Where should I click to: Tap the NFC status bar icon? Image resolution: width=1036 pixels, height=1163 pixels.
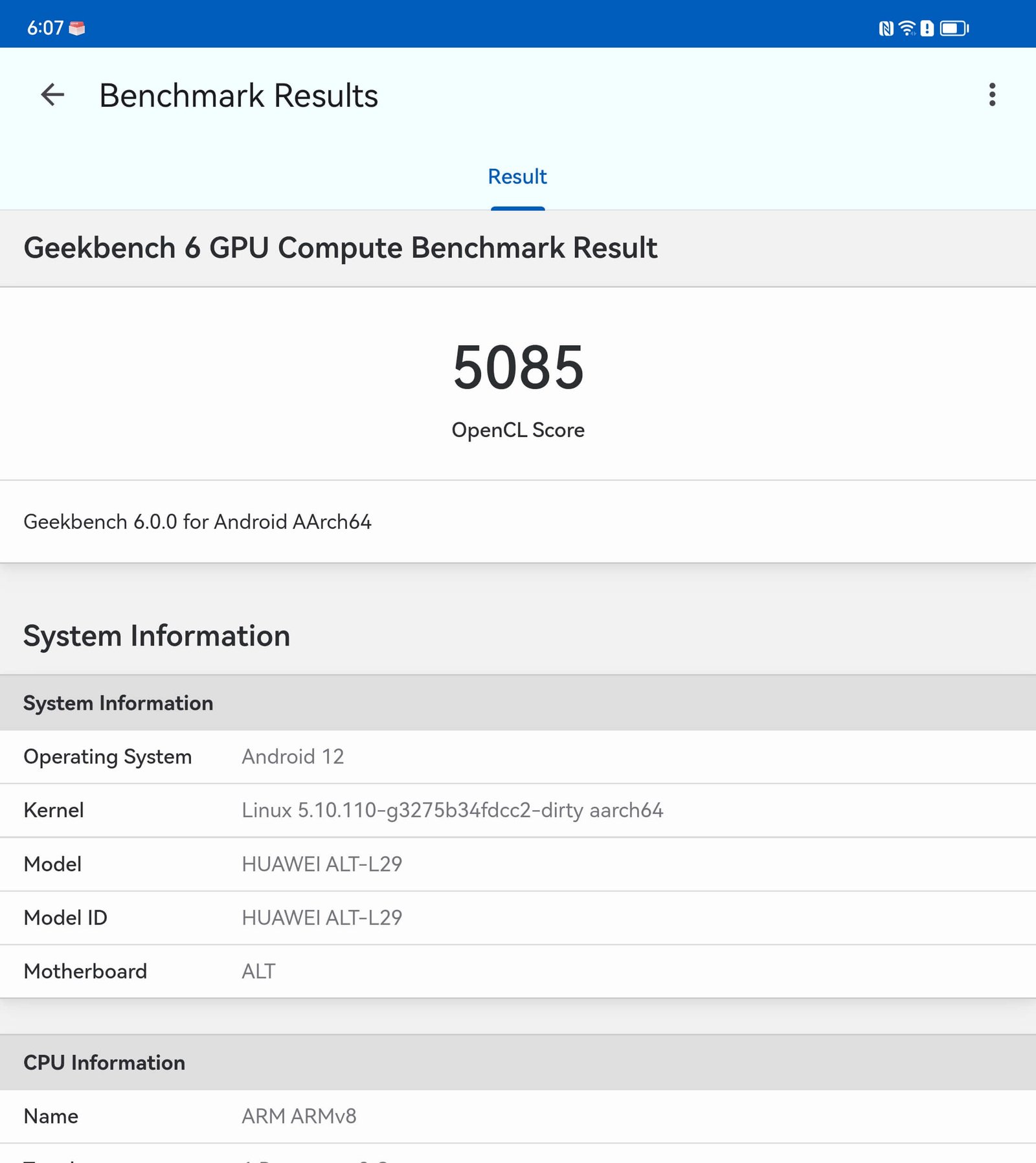(885, 28)
